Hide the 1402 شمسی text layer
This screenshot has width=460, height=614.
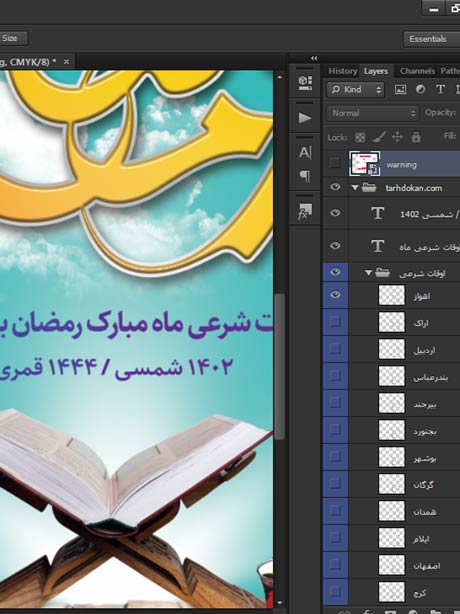[x=335, y=213]
